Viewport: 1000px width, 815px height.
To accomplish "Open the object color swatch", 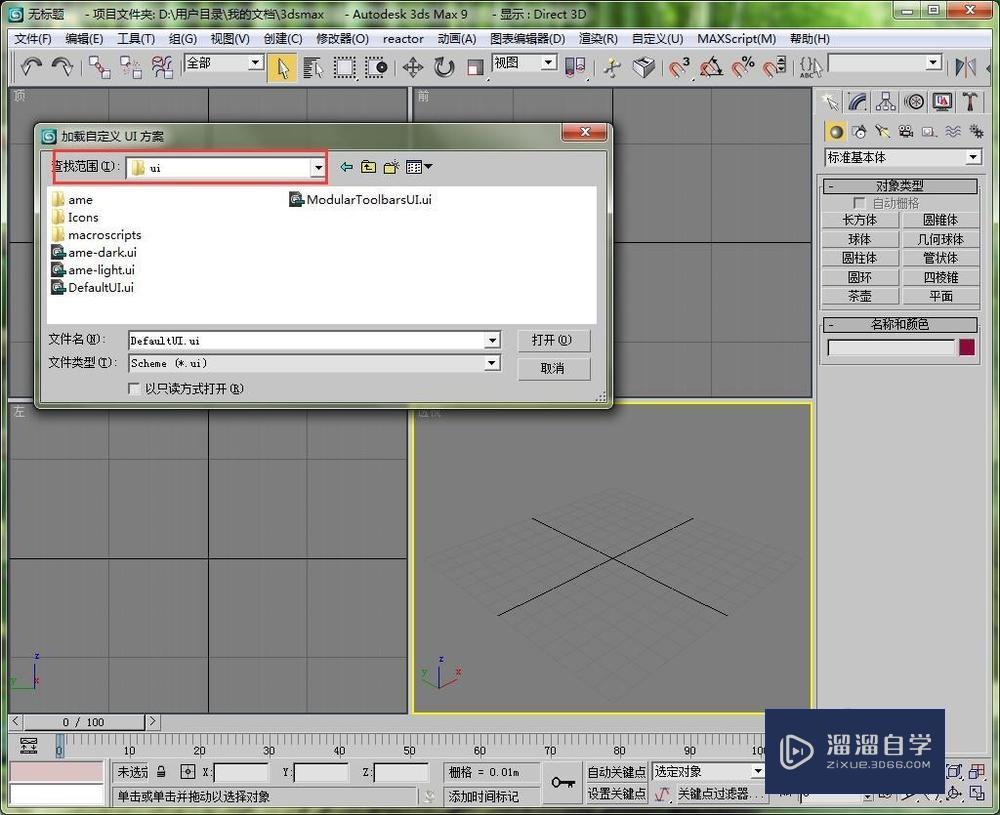I will pos(966,347).
